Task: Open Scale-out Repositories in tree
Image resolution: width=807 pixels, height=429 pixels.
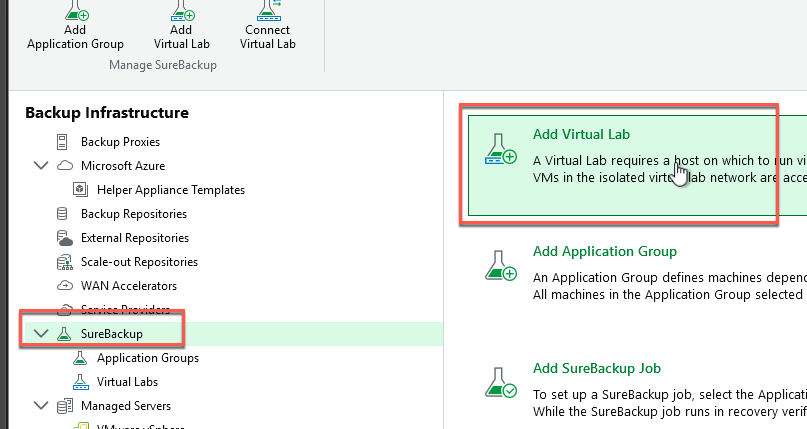Action: pyautogui.click(x=139, y=262)
